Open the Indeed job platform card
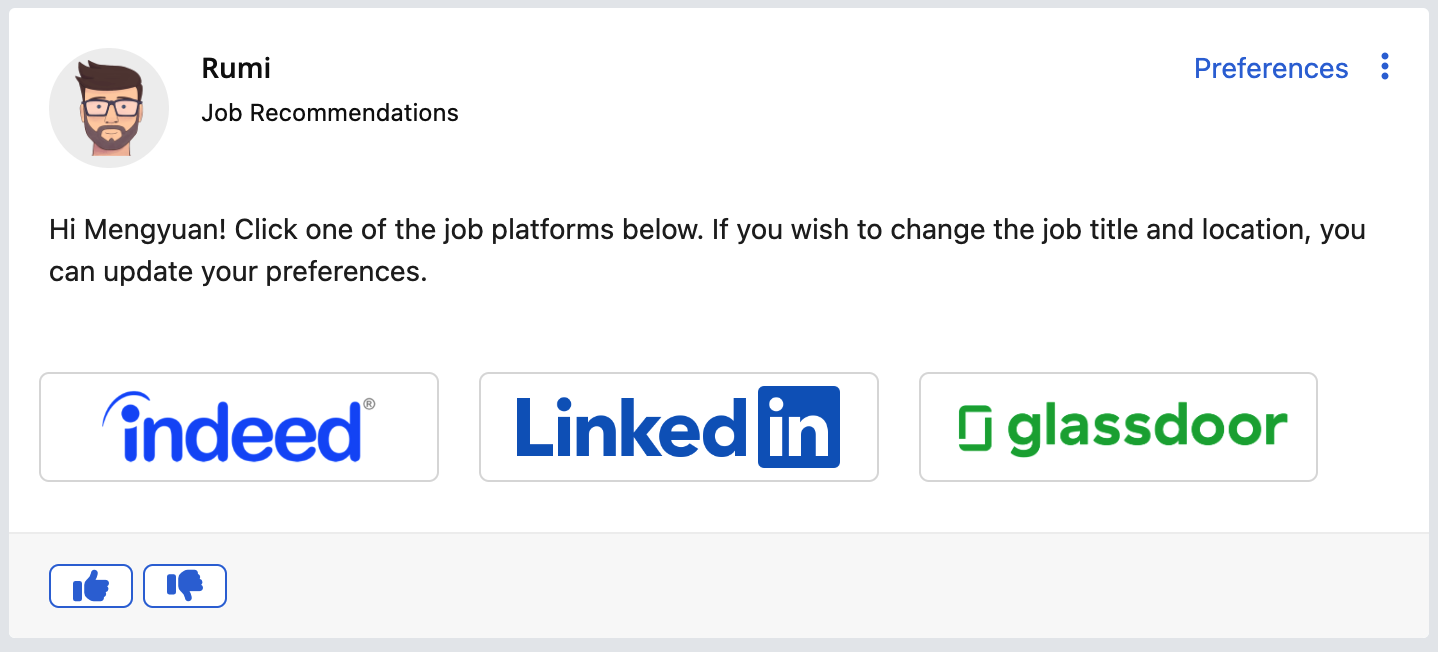 click(239, 427)
